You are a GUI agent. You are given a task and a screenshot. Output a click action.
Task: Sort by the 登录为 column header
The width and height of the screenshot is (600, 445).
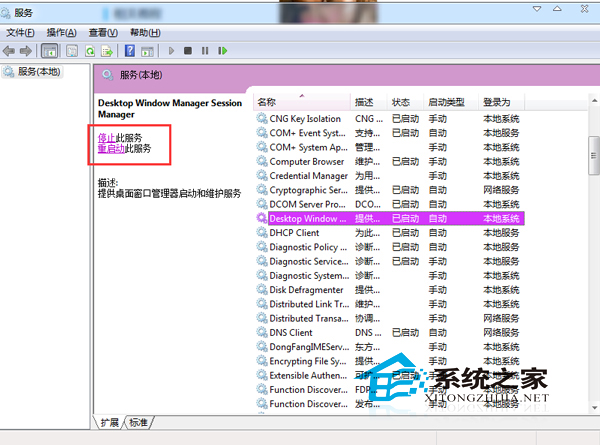[x=502, y=102]
